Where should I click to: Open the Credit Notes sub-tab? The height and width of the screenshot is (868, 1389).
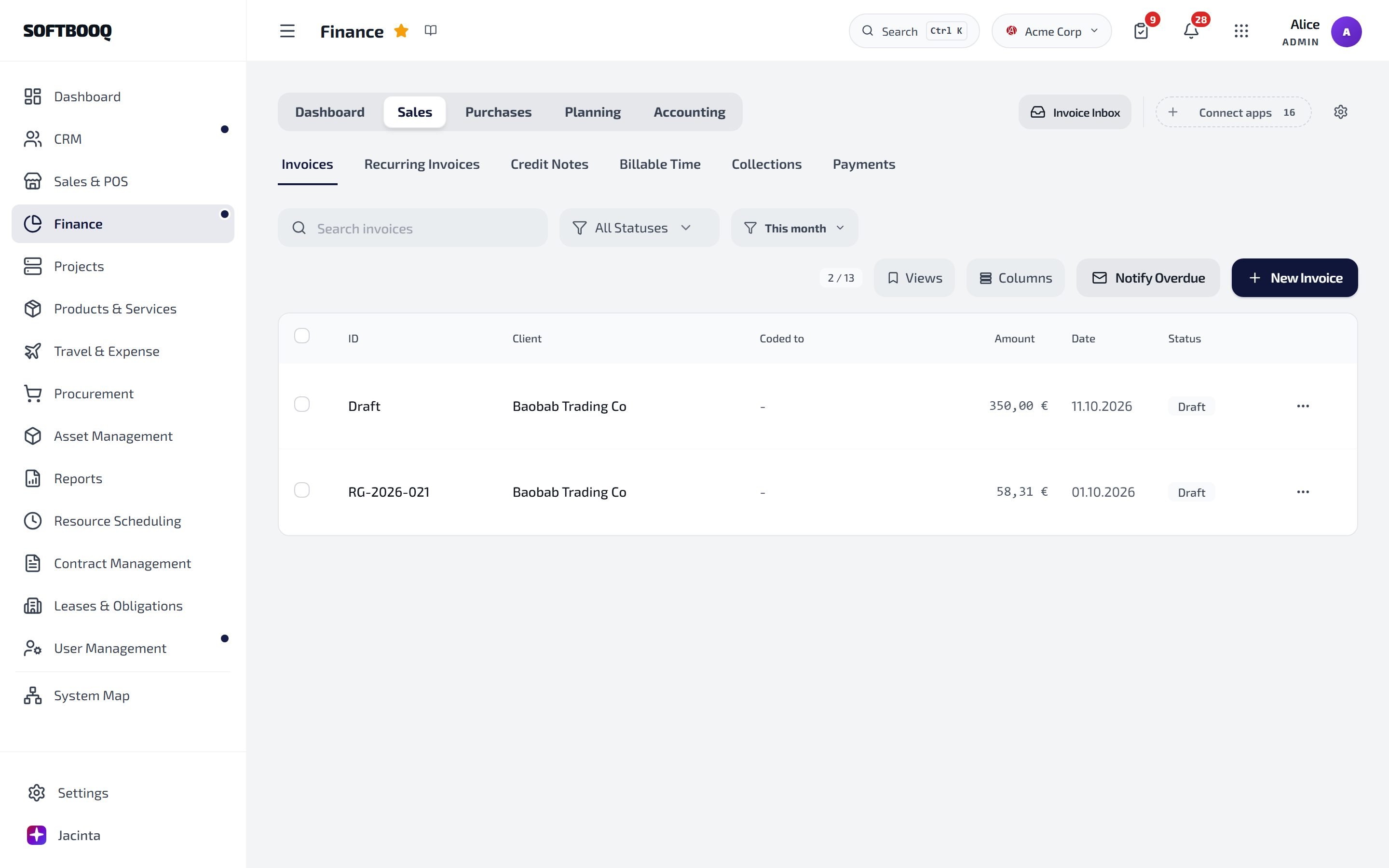pos(549,164)
